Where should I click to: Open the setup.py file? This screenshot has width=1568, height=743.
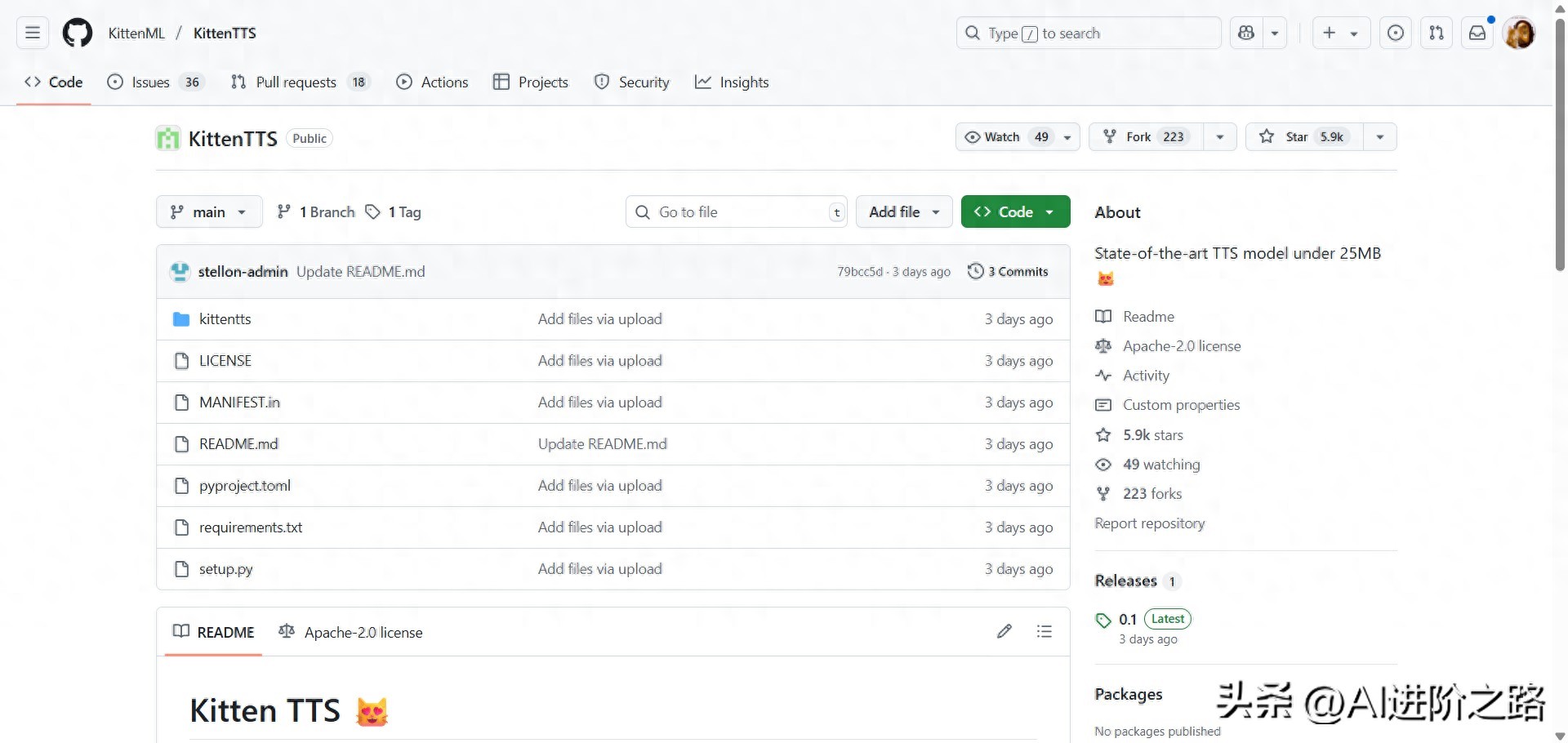tap(226, 569)
